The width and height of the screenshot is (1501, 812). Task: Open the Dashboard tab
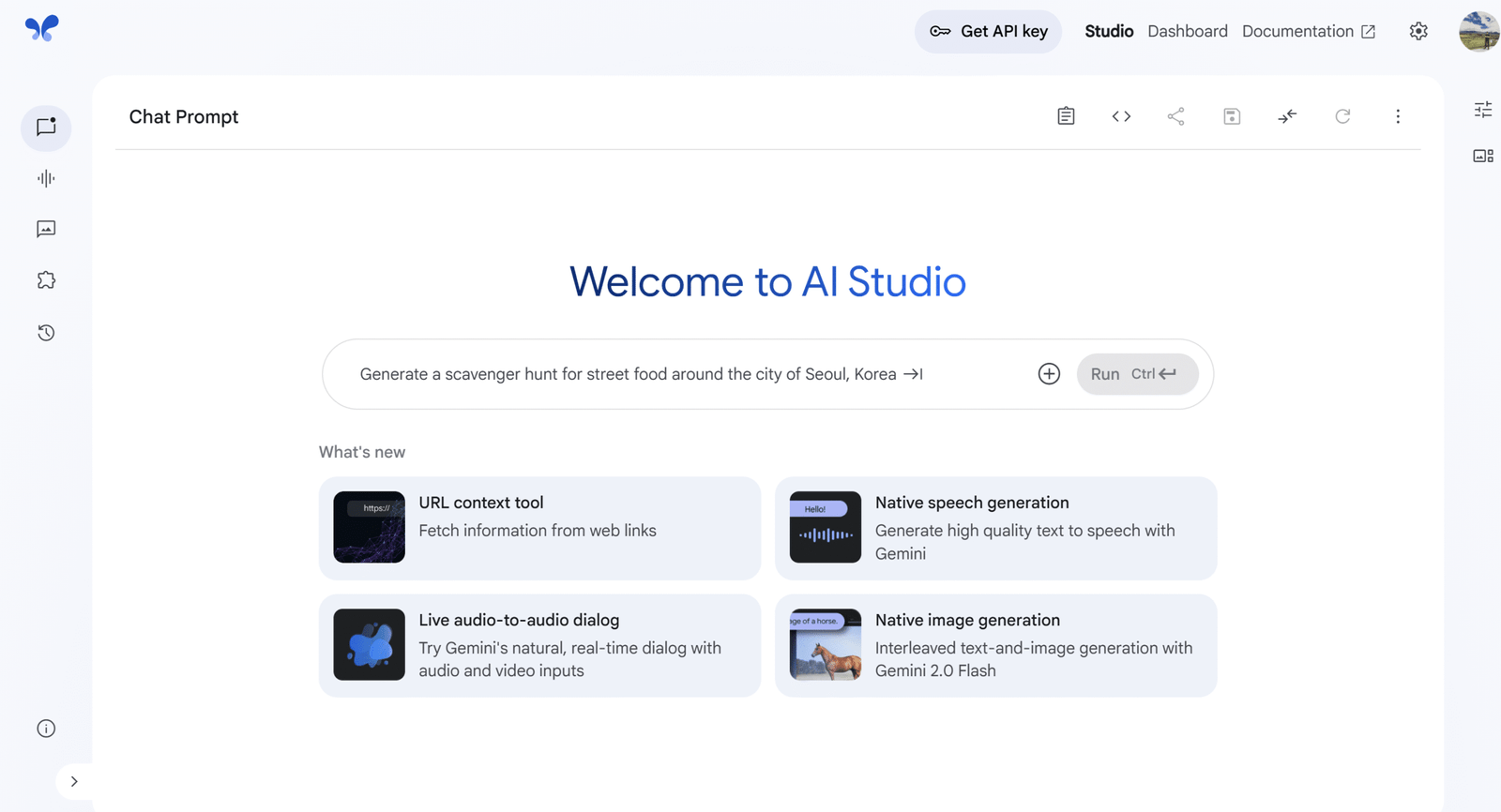click(1187, 31)
